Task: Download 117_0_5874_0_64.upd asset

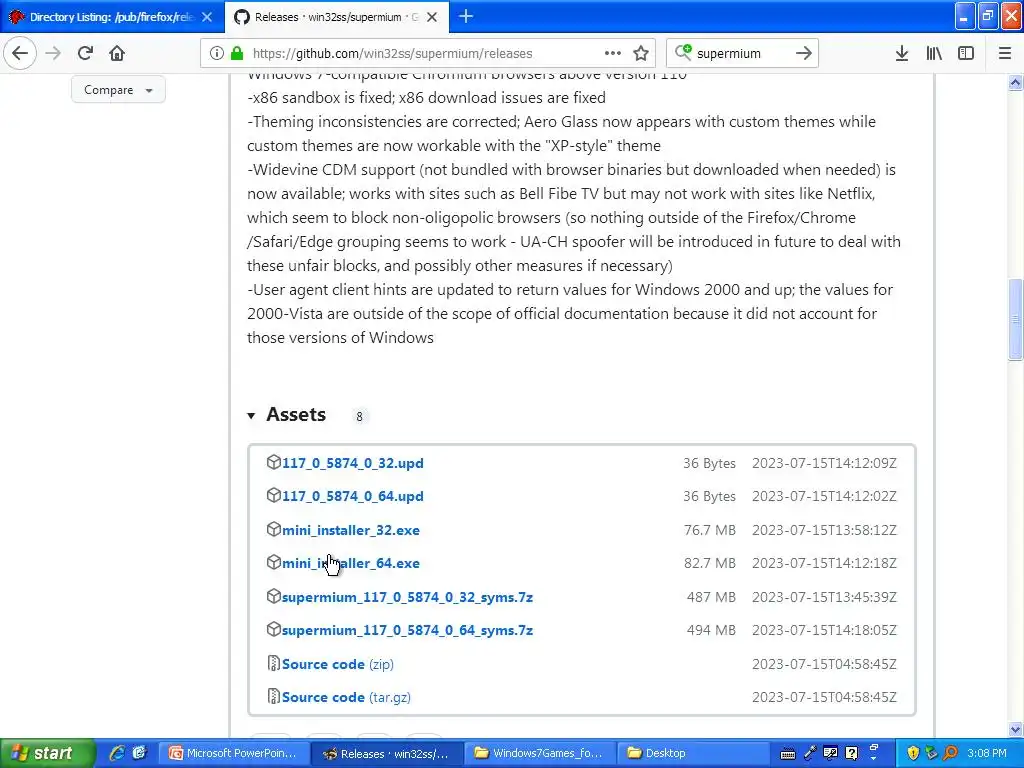Action: click(x=353, y=496)
